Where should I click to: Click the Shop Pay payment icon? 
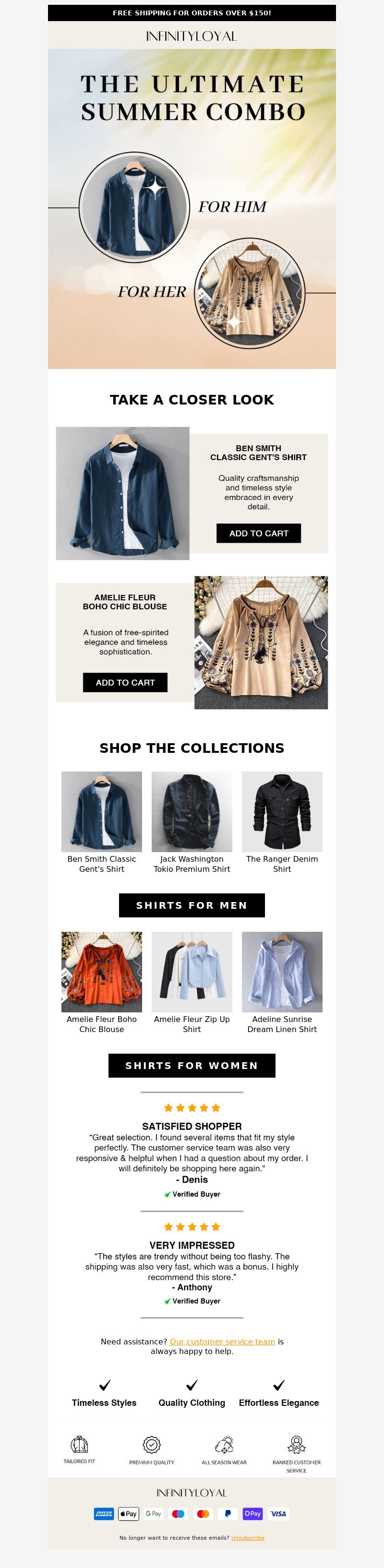(253, 1514)
